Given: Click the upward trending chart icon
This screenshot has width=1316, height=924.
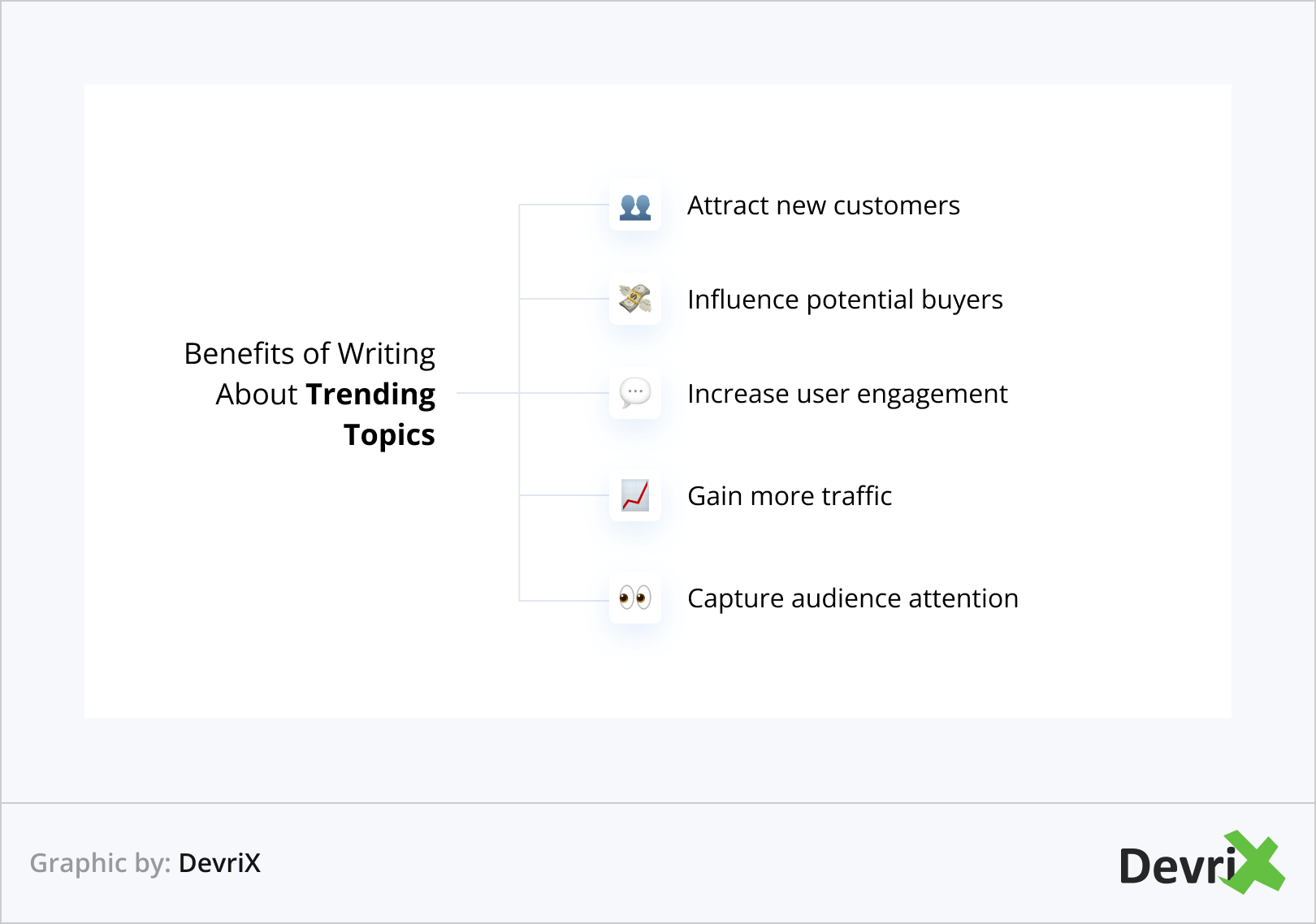Looking at the screenshot, I should pyautogui.click(x=635, y=495).
